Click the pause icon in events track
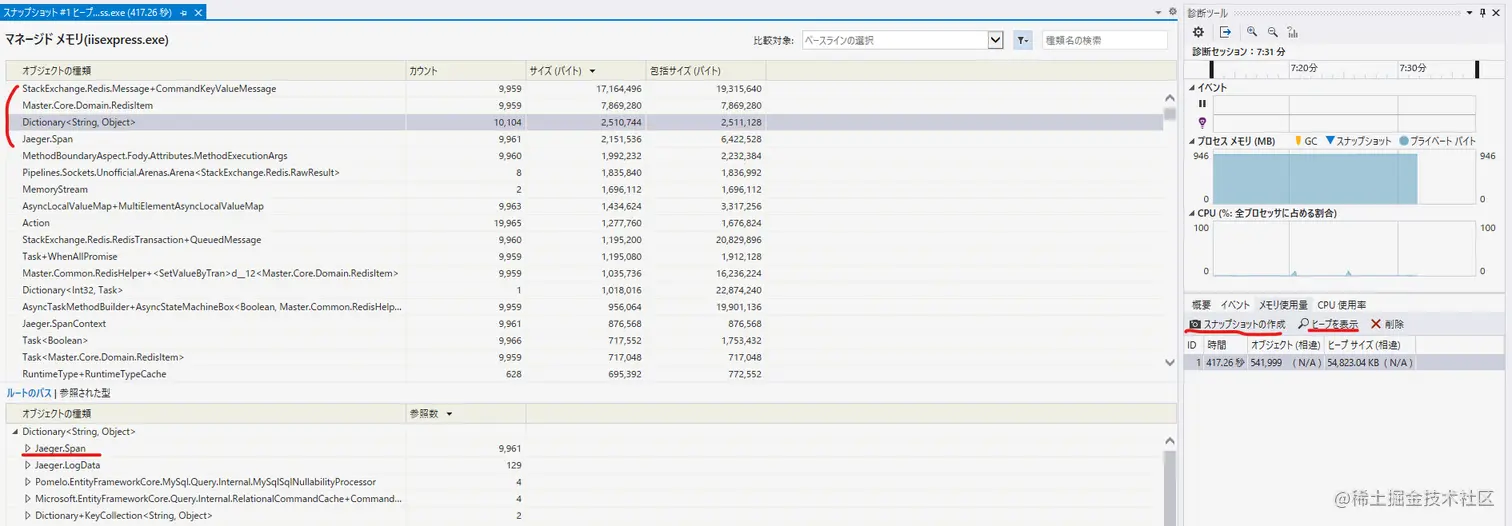Screen dimensions: 1512x526 [x=1202, y=103]
